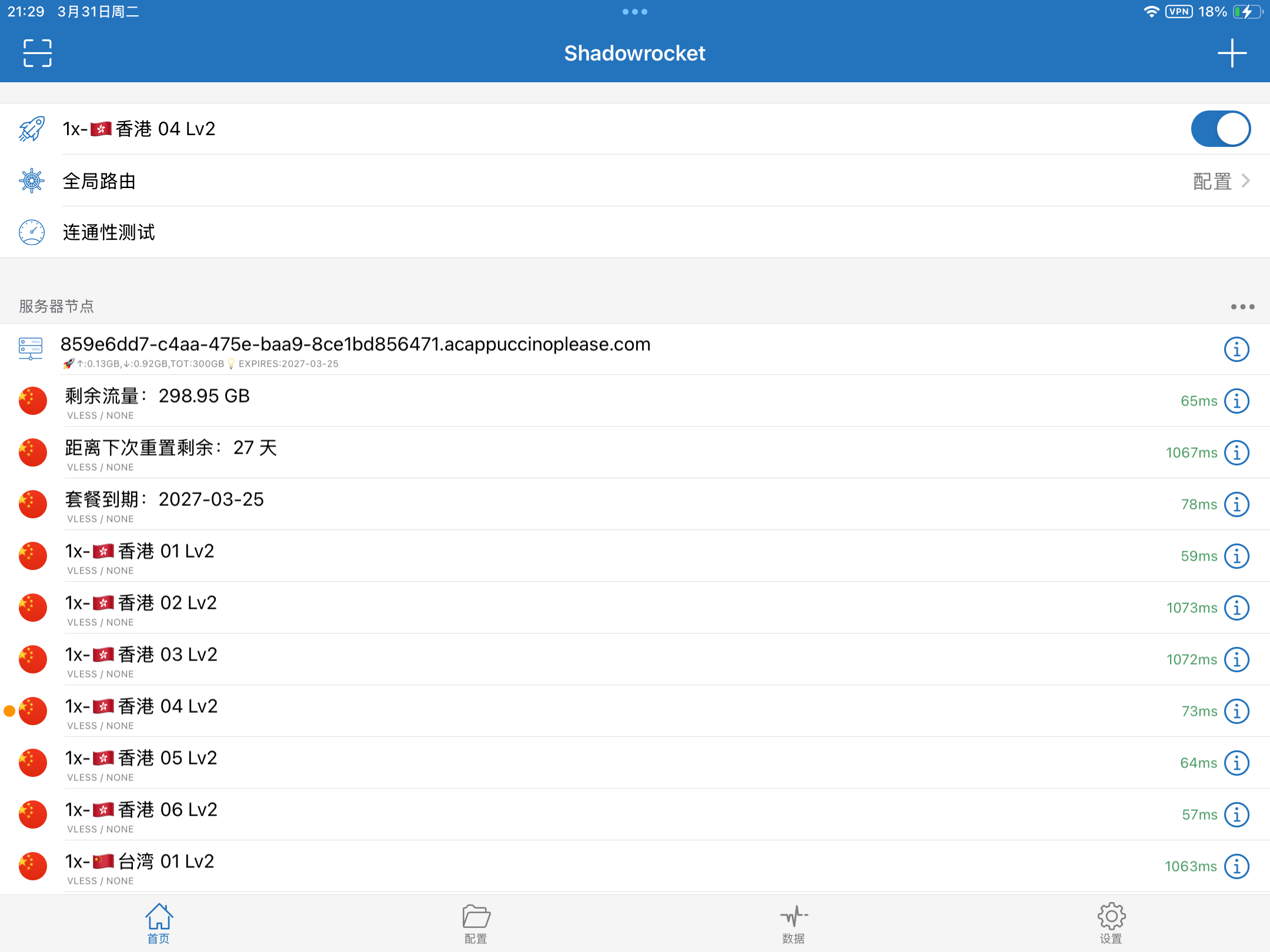
Task: Tap info icon for 台湾 01 Lv2
Action: 1236,866
